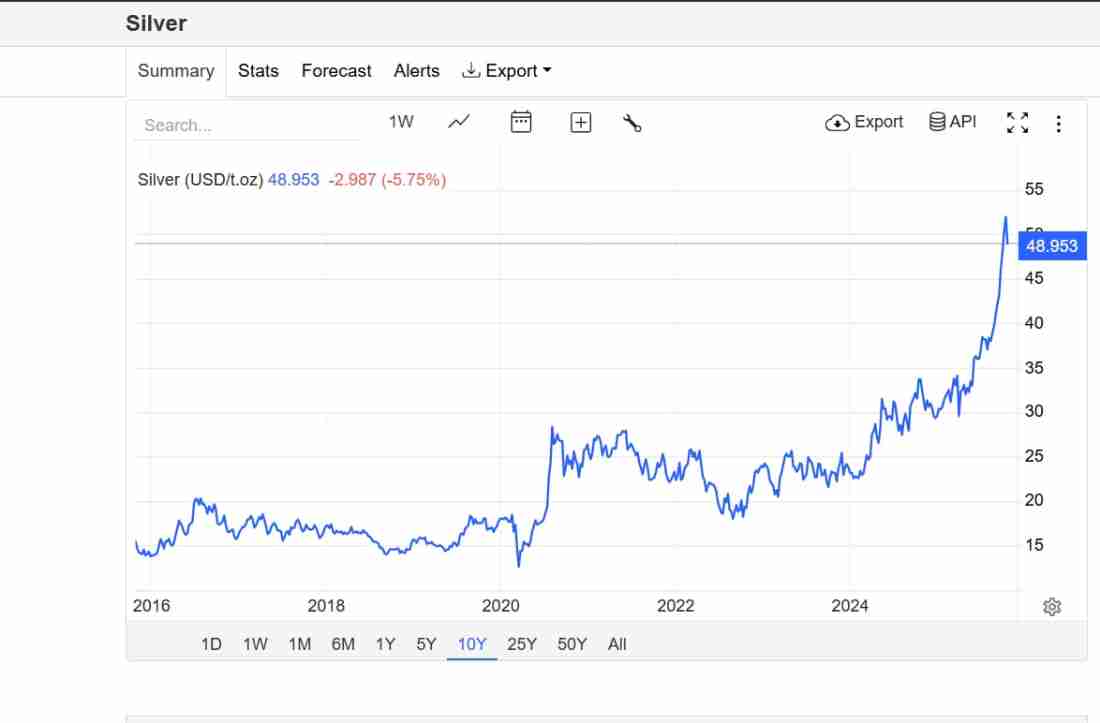Screen dimensions: 1100x723
Task: Choose the 5Y time range
Action: click(x=426, y=644)
